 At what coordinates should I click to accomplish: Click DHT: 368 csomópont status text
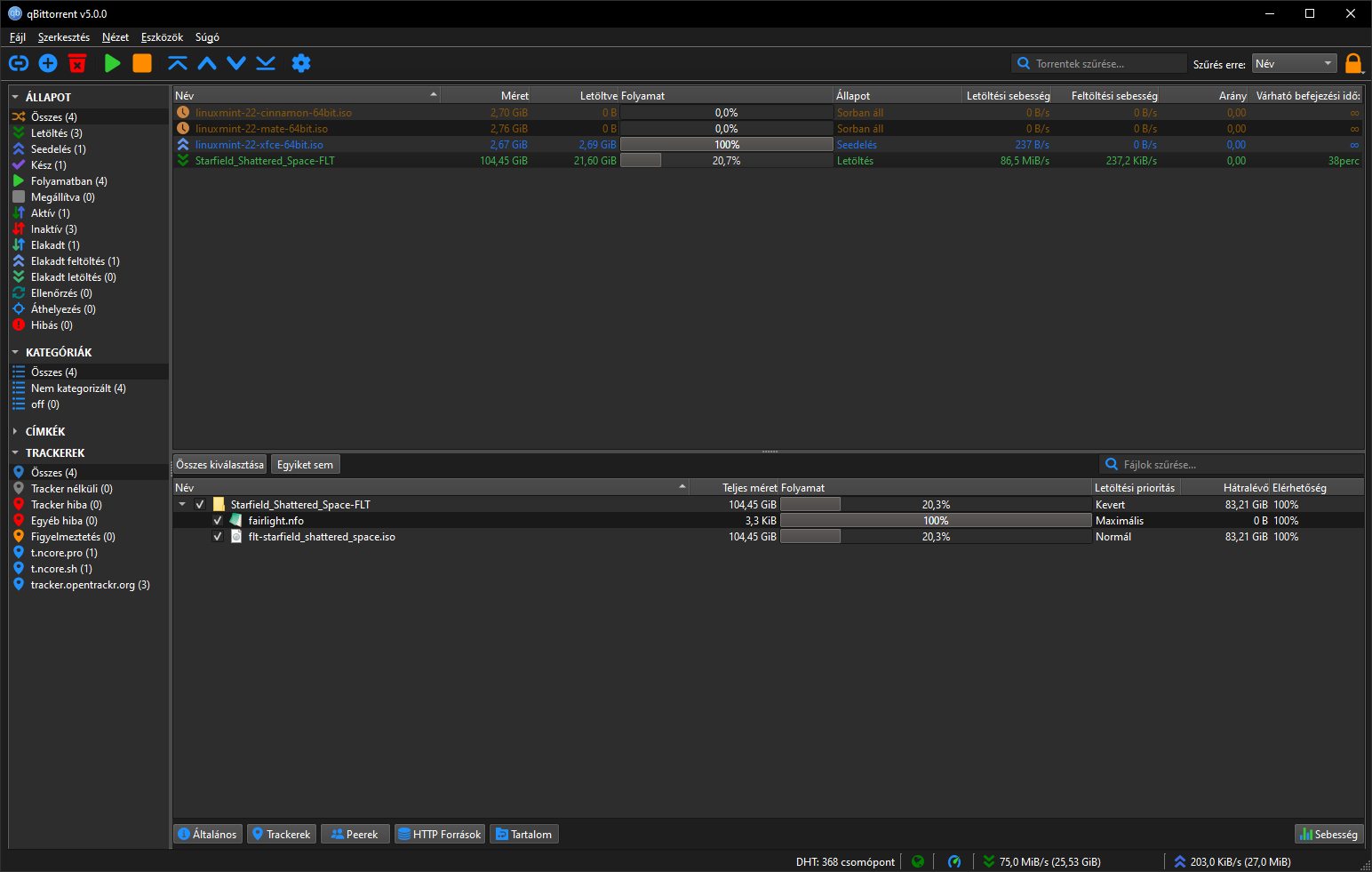(845, 861)
